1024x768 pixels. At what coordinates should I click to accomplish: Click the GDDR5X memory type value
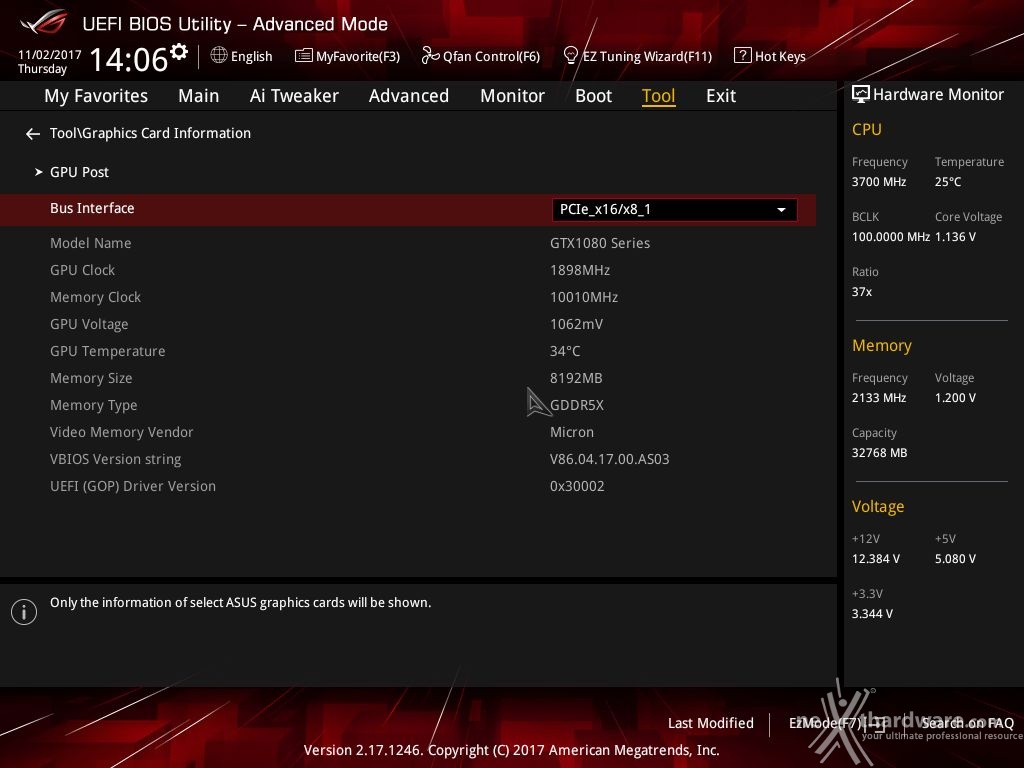tap(577, 406)
